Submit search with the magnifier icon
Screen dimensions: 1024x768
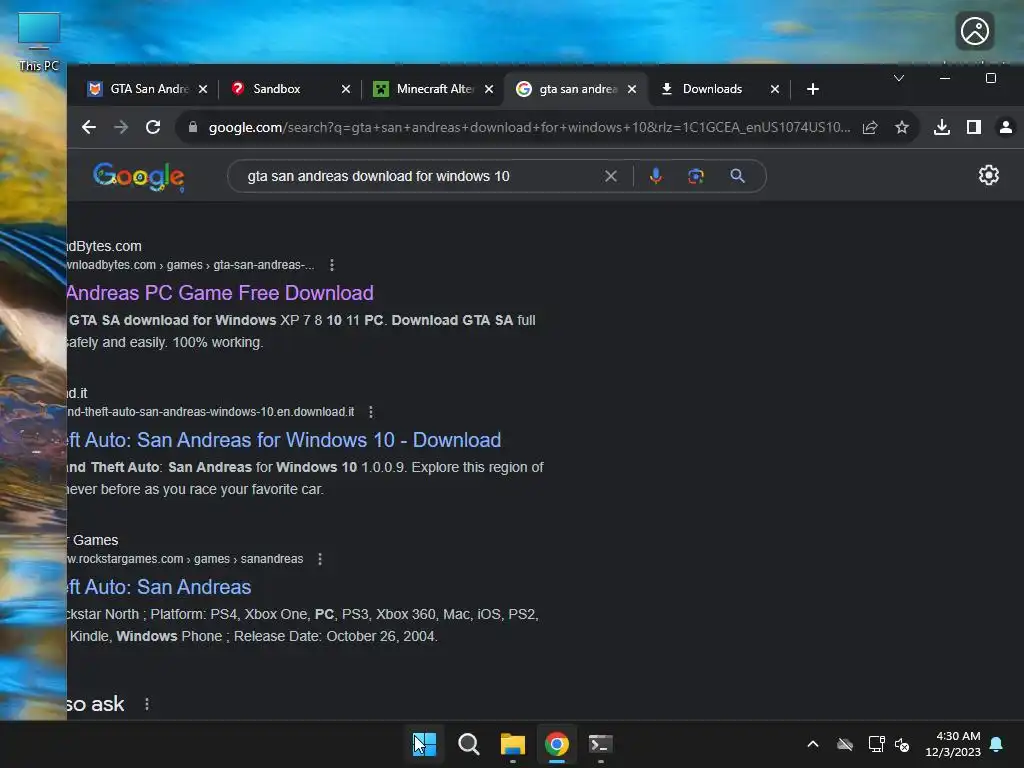737,176
